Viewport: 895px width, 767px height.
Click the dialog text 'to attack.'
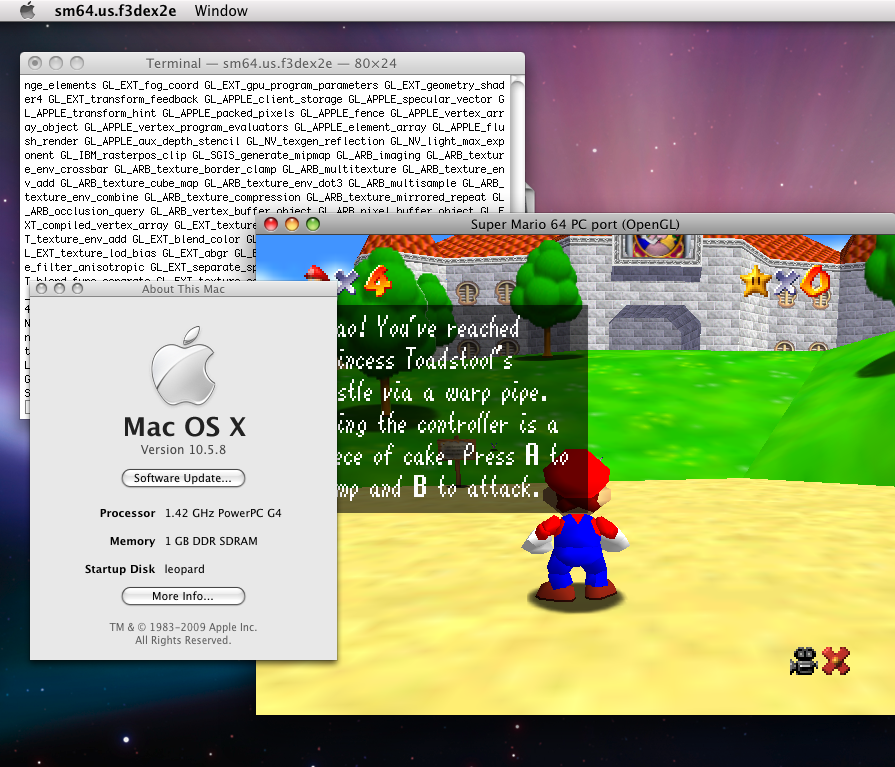tap(489, 489)
